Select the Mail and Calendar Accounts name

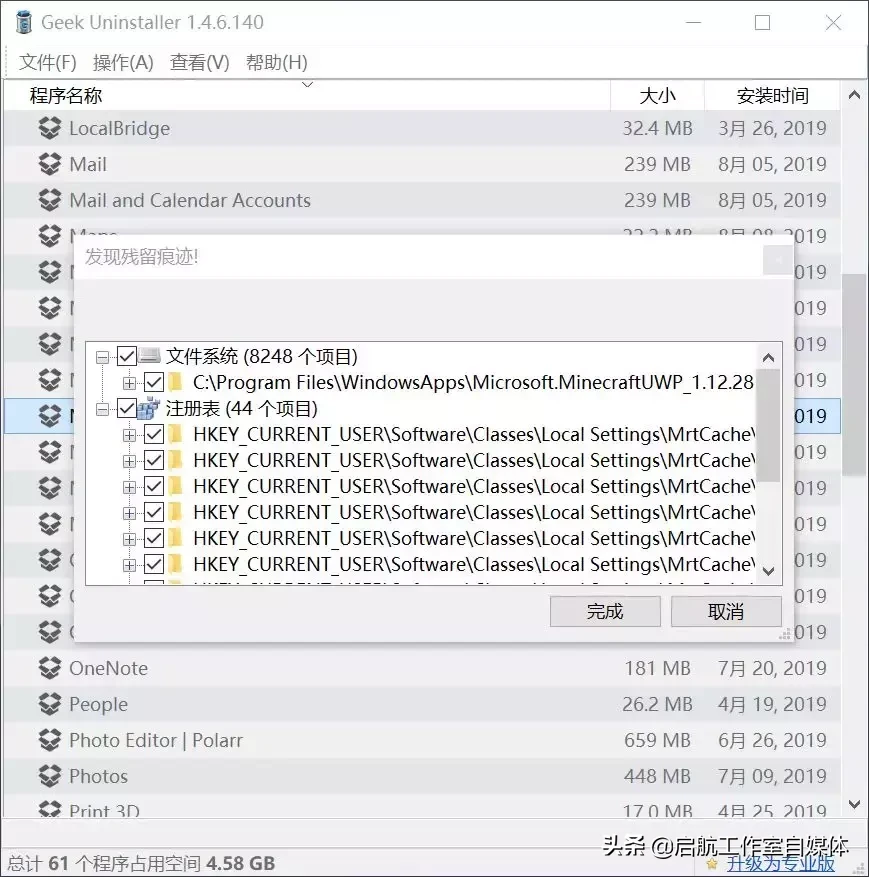[x=190, y=200]
